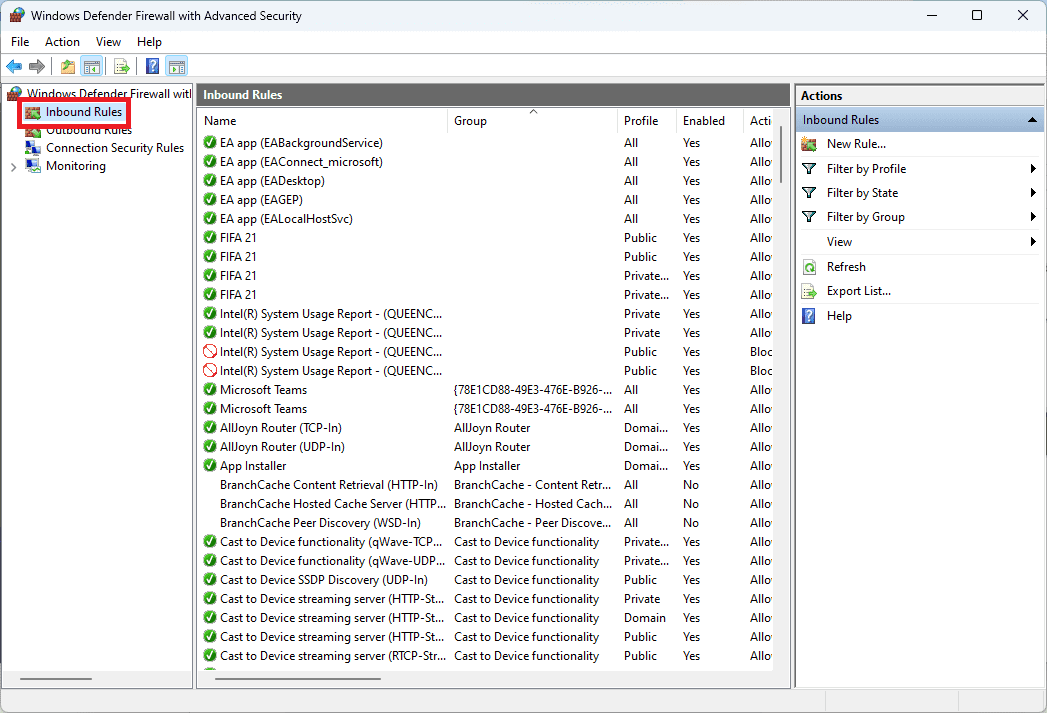Image resolution: width=1047 pixels, height=713 pixels.
Task: Collapse the Inbound Rules actions section
Action: pyautogui.click(x=1032, y=120)
